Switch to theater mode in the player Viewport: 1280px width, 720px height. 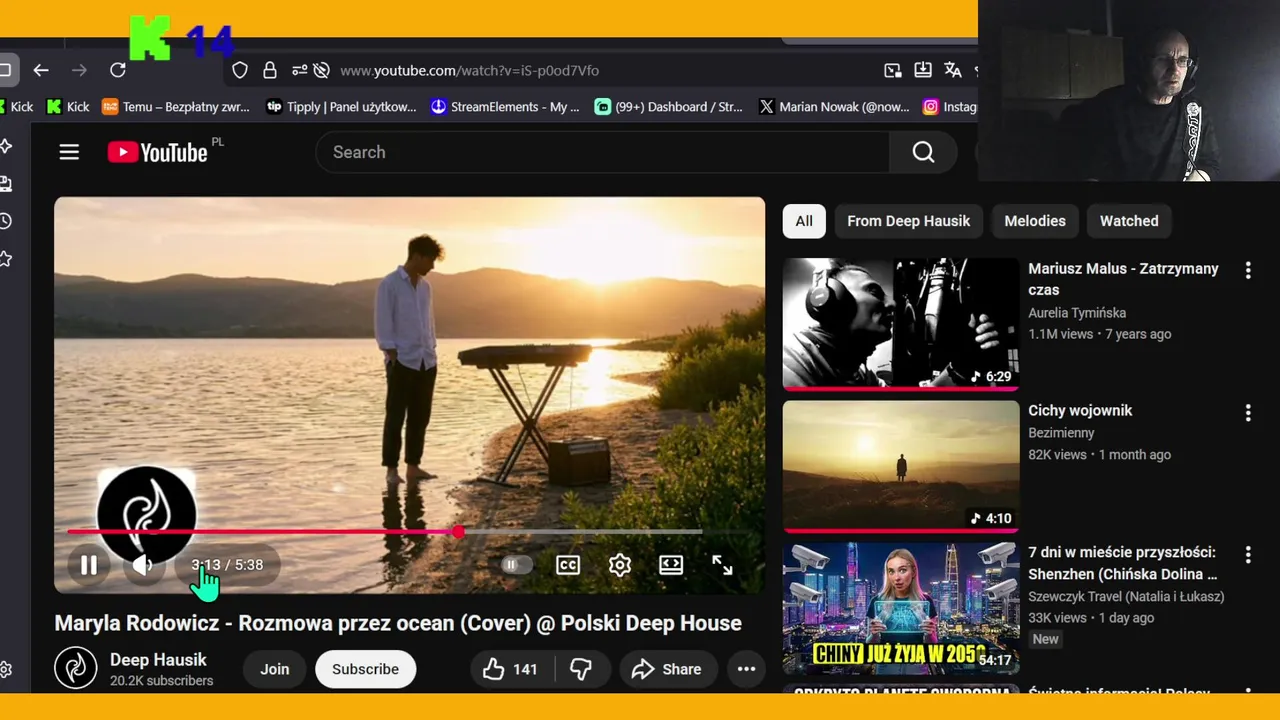click(x=671, y=565)
